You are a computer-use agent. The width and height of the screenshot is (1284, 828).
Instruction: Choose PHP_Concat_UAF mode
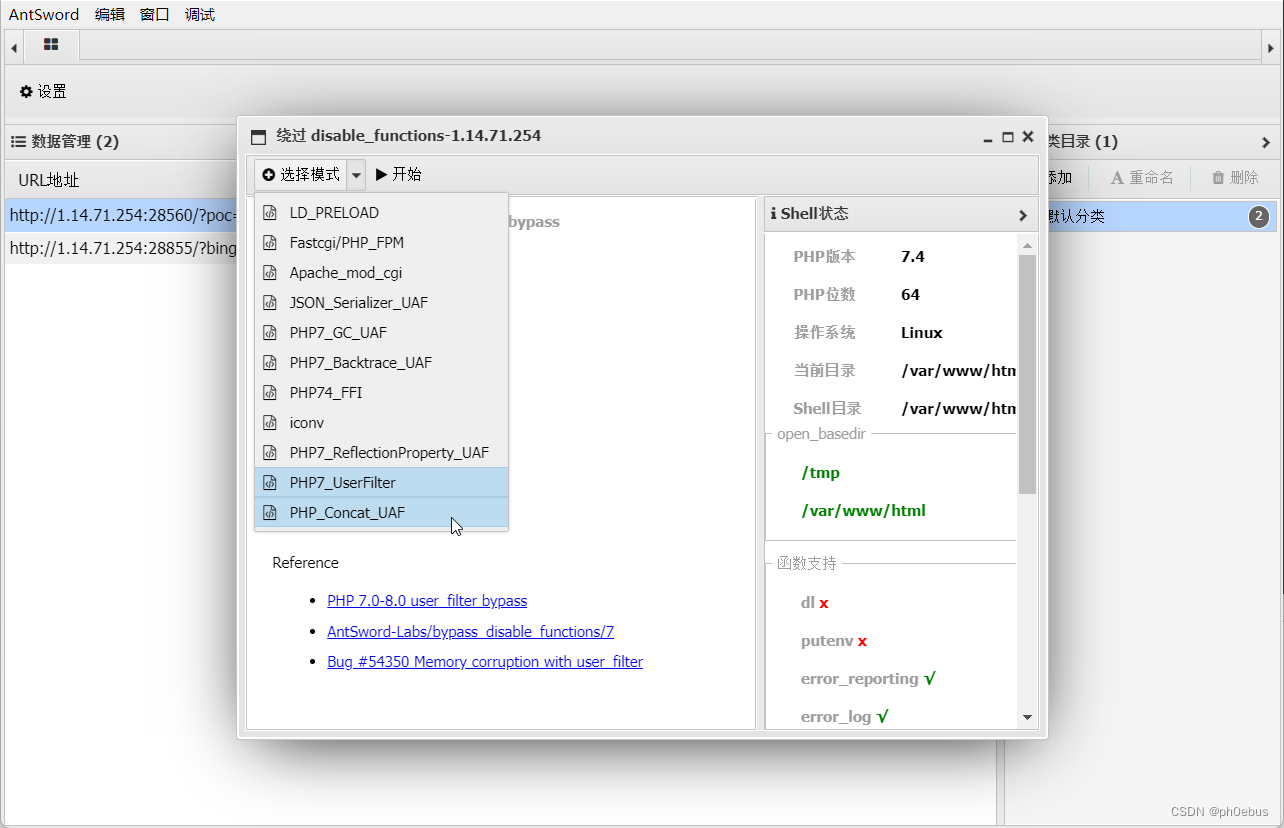click(381, 512)
